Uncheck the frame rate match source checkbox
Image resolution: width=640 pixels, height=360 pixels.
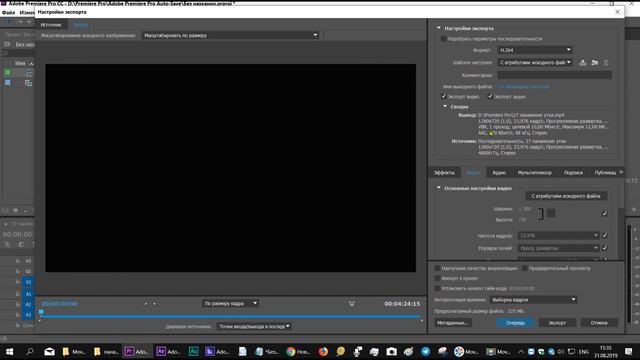[x=604, y=236]
